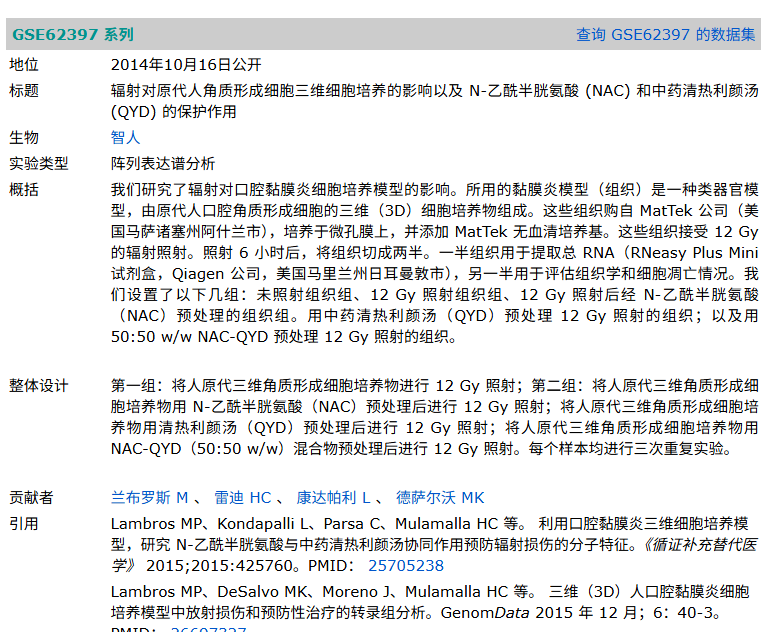Click the 贡献者 field label

31,498
